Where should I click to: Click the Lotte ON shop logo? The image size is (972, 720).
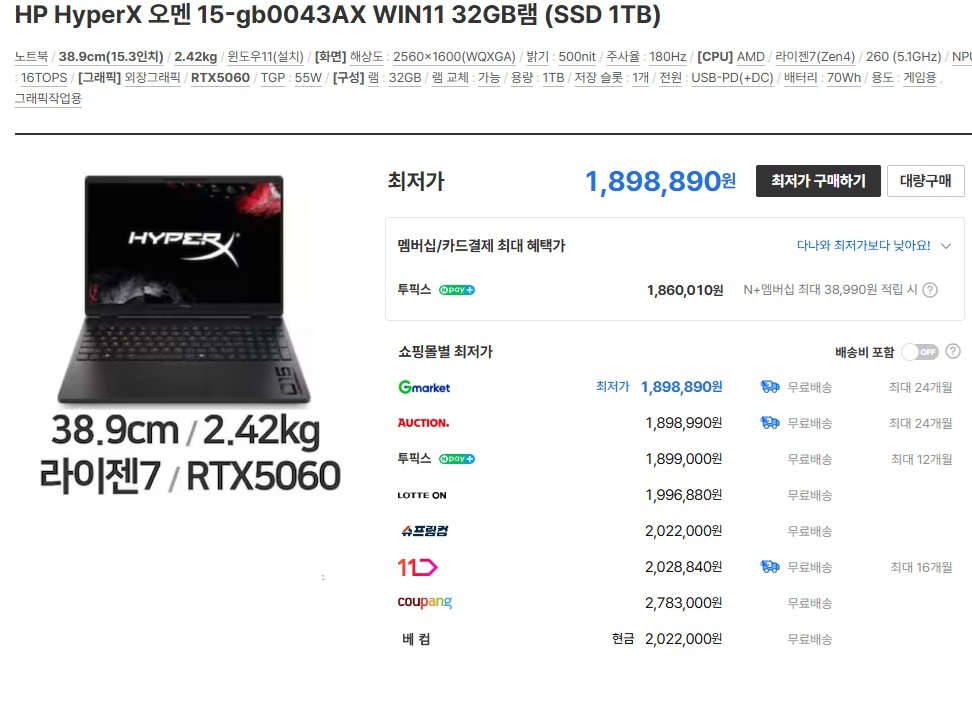(x=422, y=495)
